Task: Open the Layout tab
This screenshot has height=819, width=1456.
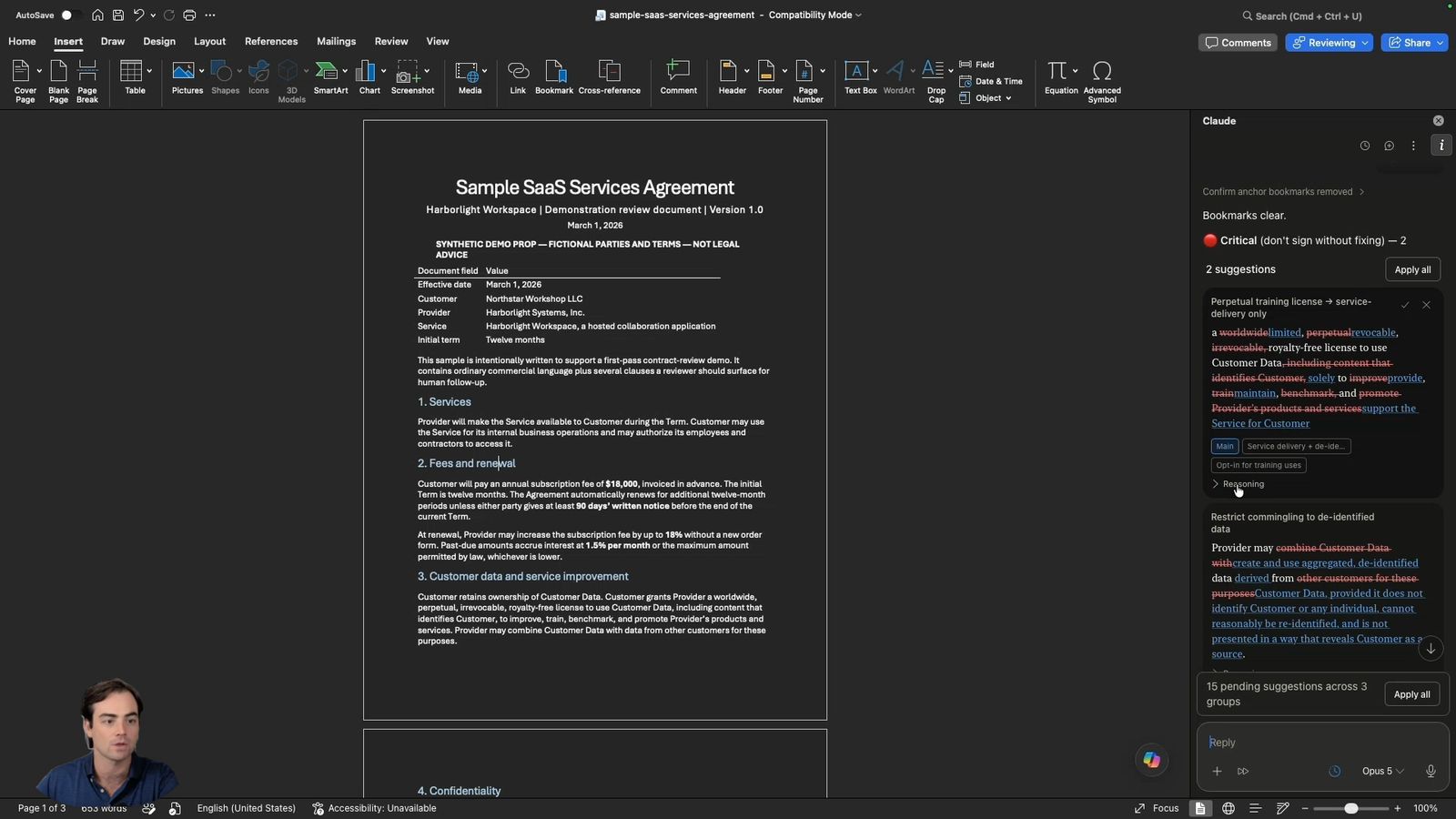Action: [209, 42]
